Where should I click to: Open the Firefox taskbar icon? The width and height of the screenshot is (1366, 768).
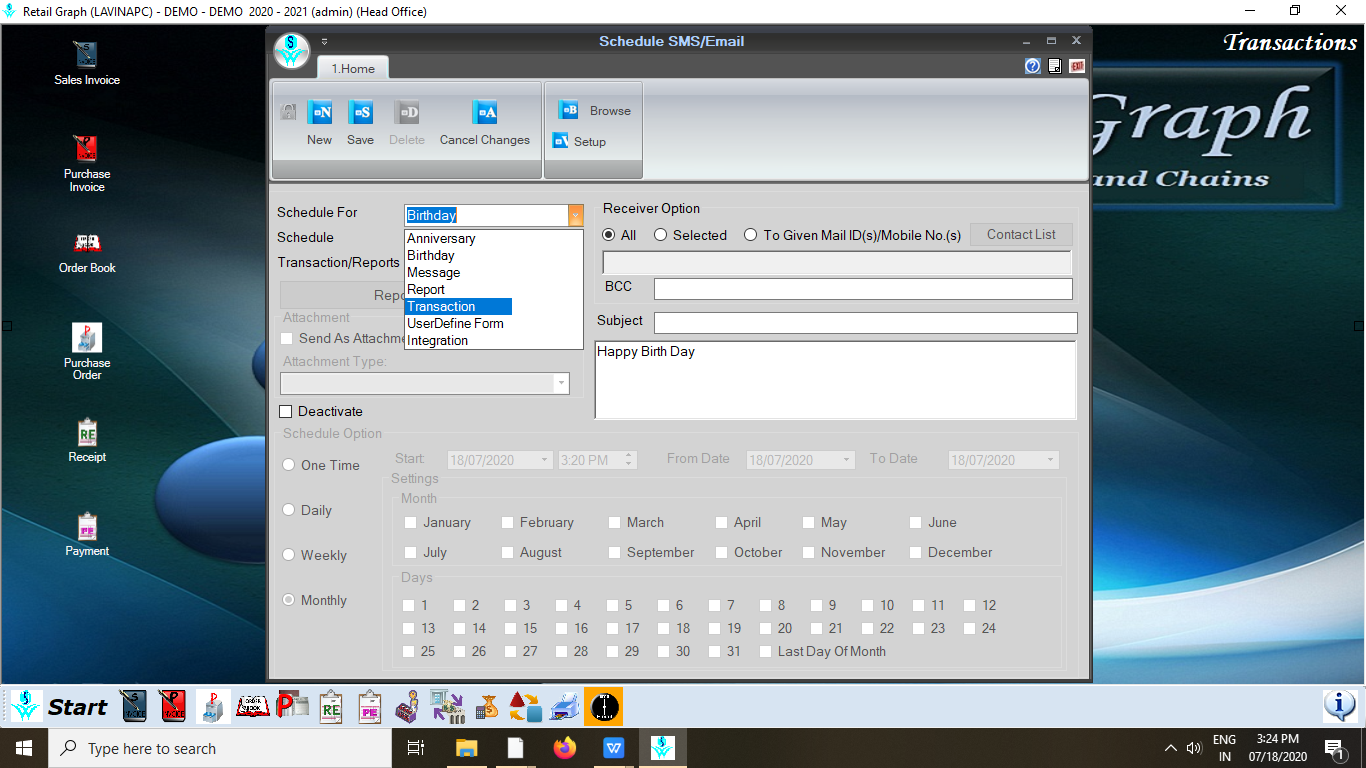click(x=565, y=748)
